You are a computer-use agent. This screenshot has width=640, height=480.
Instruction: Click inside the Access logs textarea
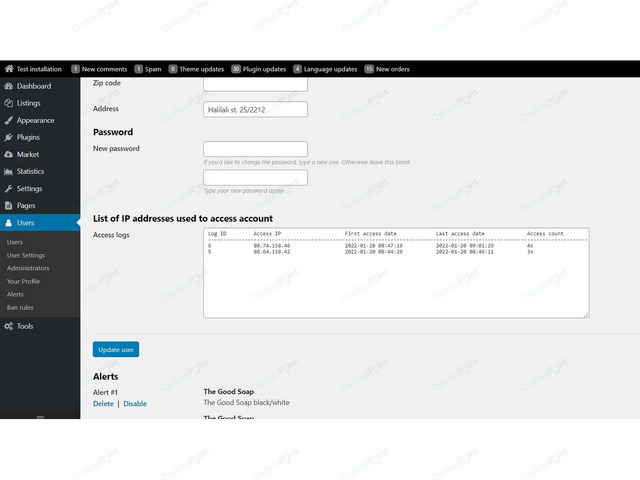396,273
